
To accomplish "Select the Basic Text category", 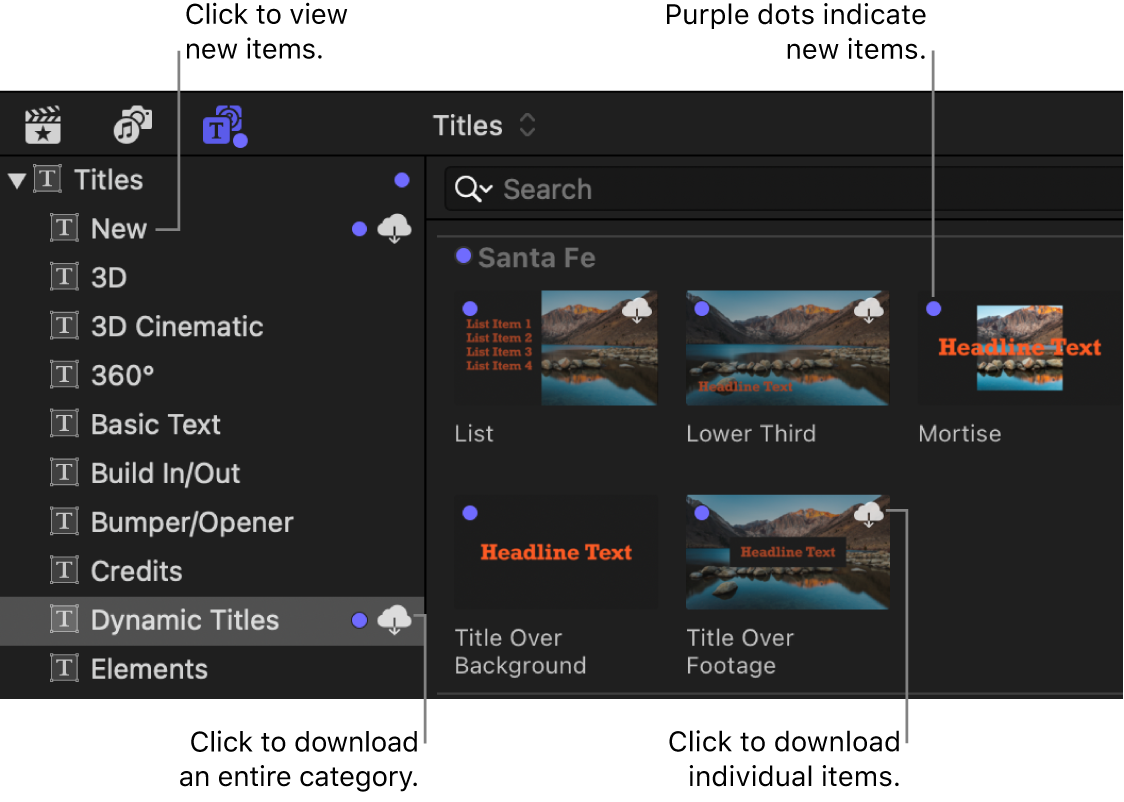I will click(x=155, y=424).
